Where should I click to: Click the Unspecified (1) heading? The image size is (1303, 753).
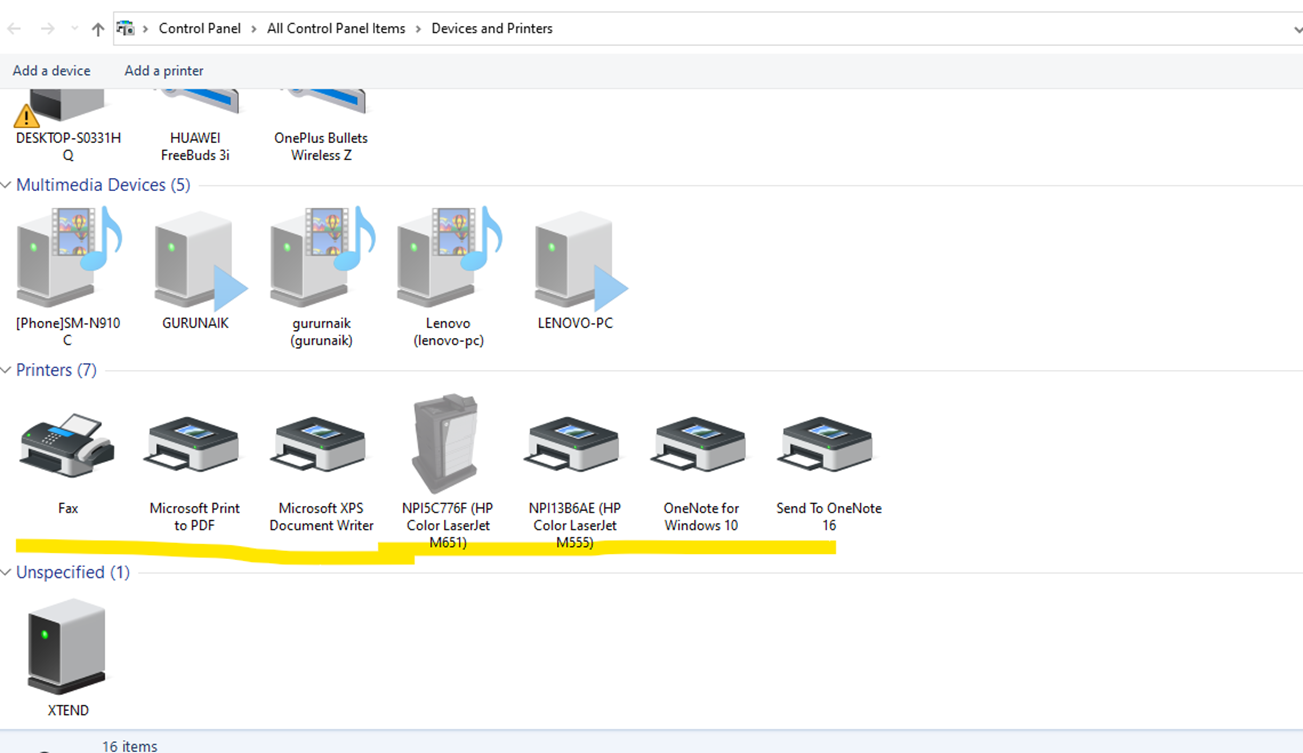click(73, 573)
